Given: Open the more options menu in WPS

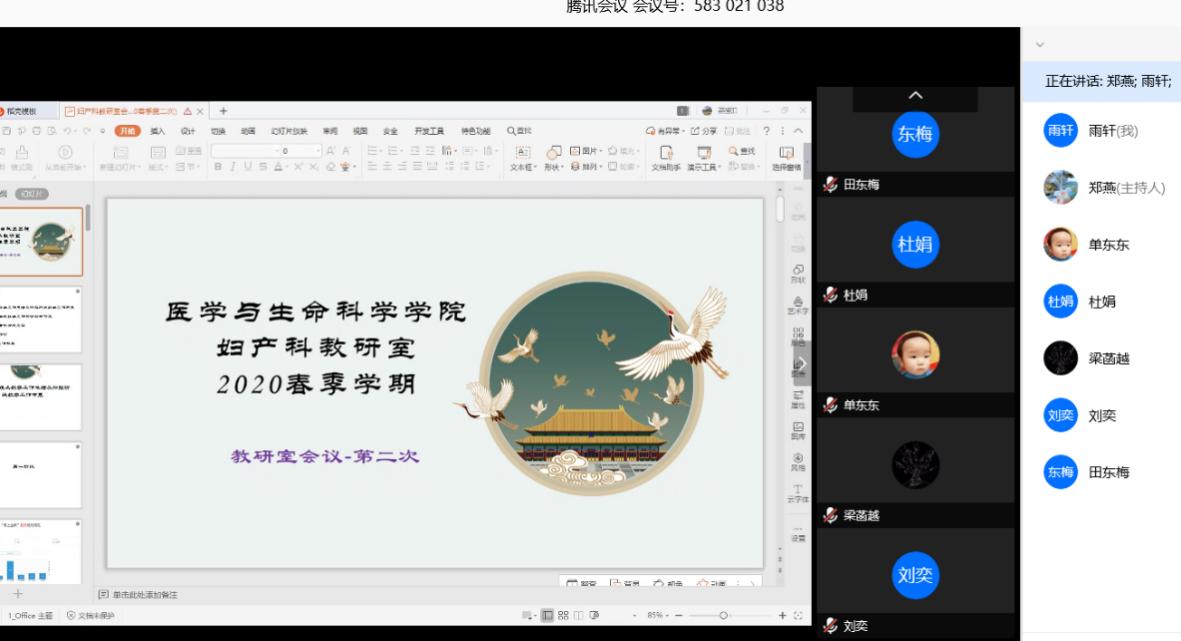Looking at the screenshot, I should [783, 131].
